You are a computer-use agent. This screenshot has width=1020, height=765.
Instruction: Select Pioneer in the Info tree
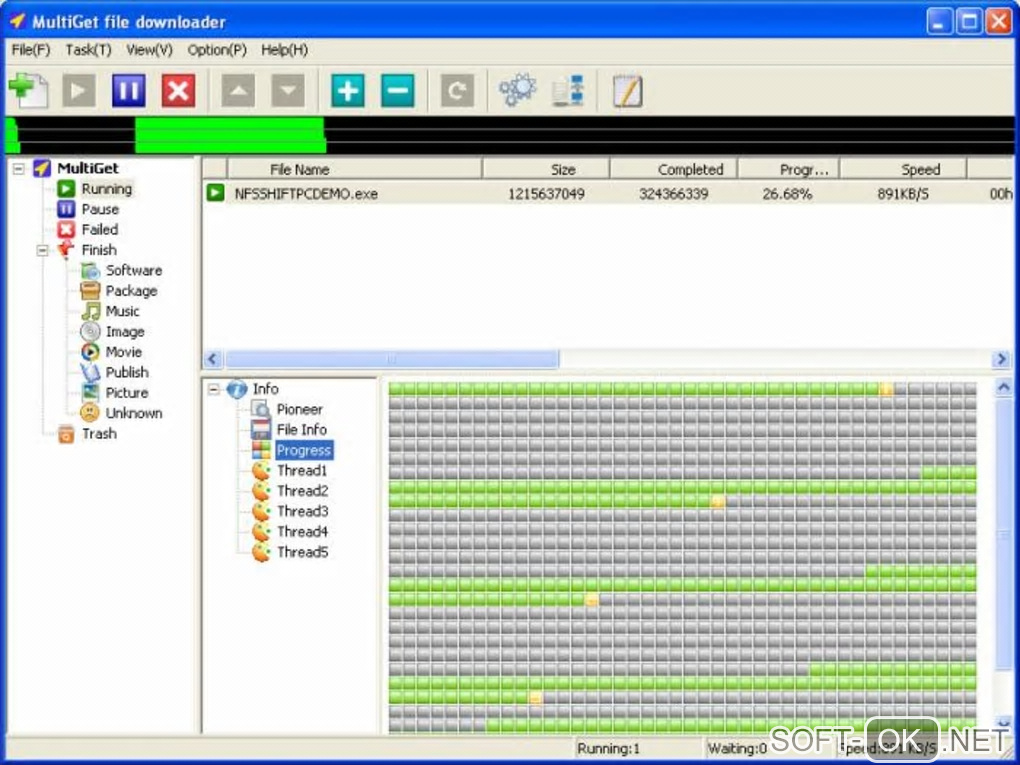[x=300, y=409]
